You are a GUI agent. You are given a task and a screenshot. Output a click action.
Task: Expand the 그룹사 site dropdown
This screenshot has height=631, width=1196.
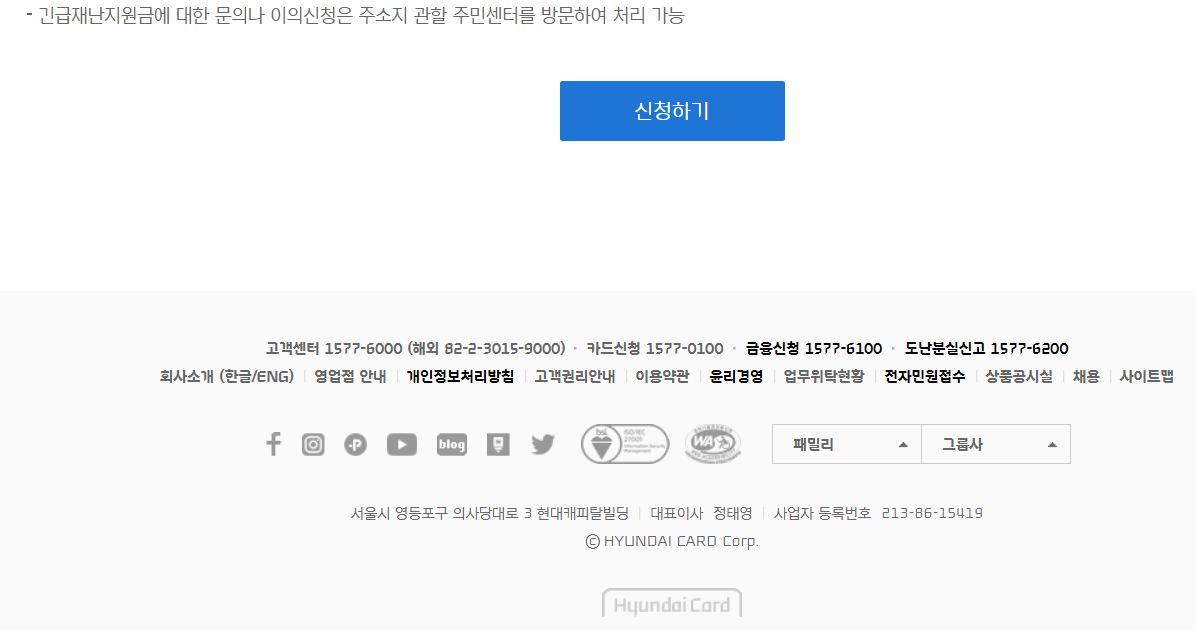coord(996,444)
